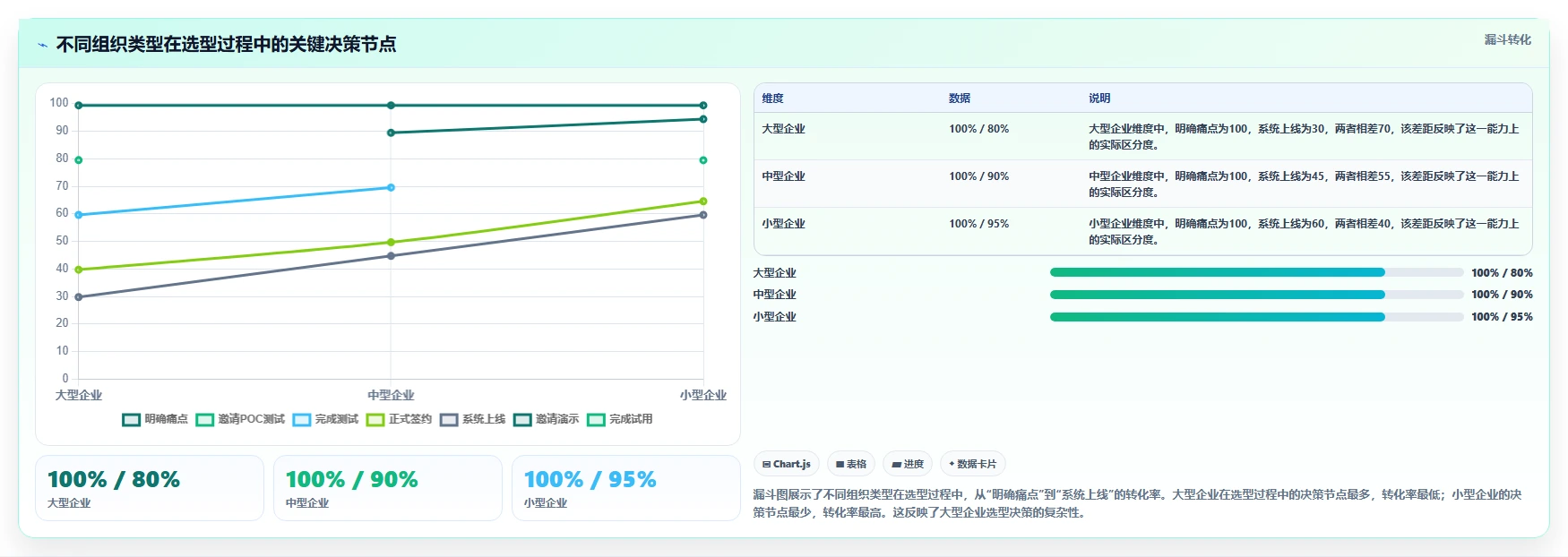Viewport: 1568px width, 557px height.
Task: Click the 大型企业 progress bar
Action: click(1256, 272)
